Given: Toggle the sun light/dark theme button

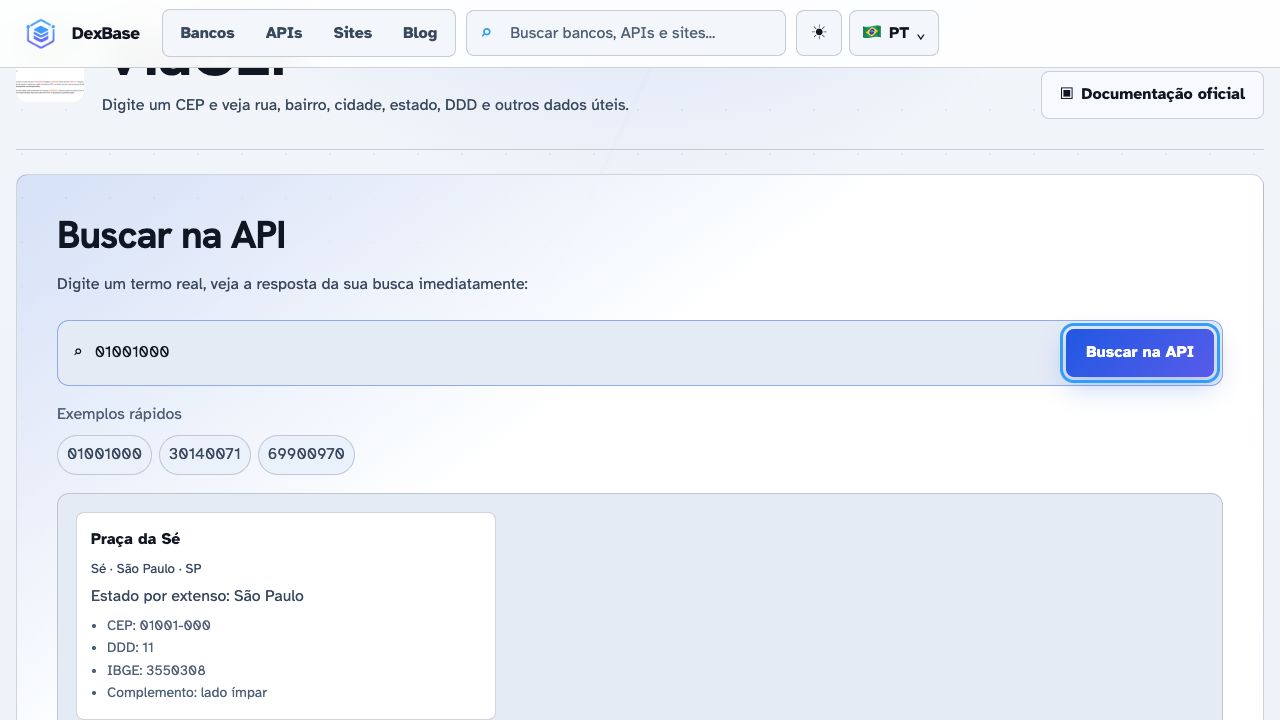Looking at the screenshot, I should 819,33.
